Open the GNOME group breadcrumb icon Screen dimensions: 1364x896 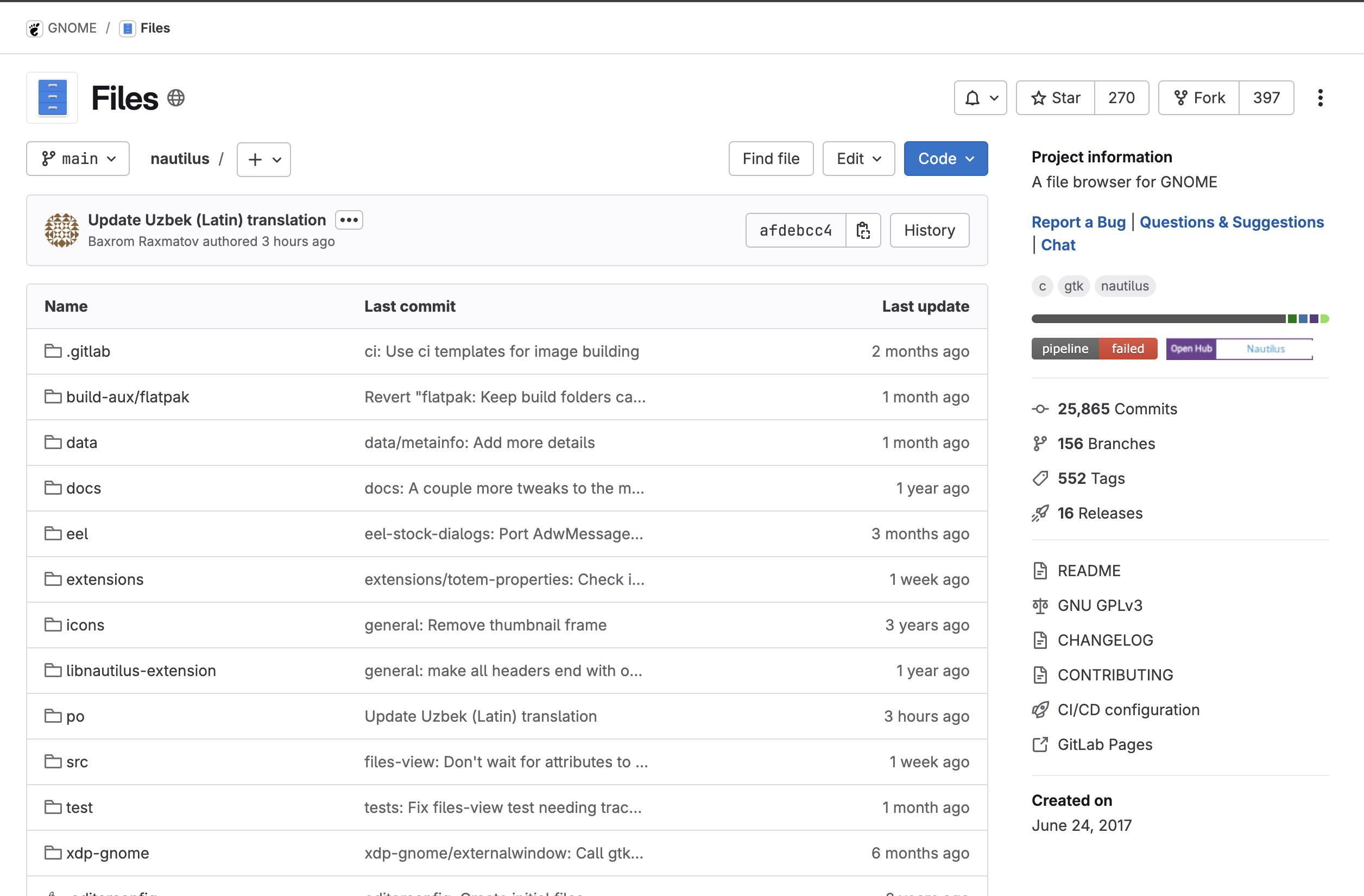tap(34, 28)
